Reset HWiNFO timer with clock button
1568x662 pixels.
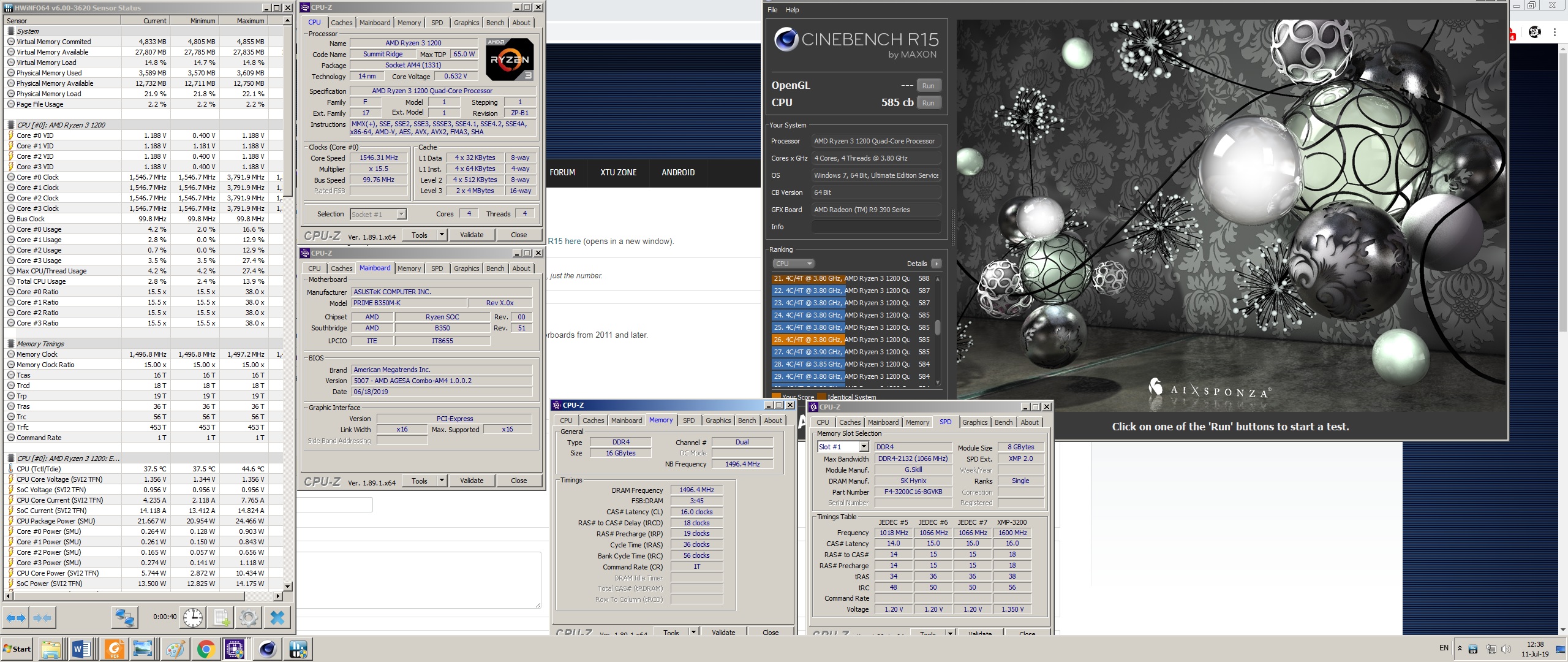pos(192,618)
